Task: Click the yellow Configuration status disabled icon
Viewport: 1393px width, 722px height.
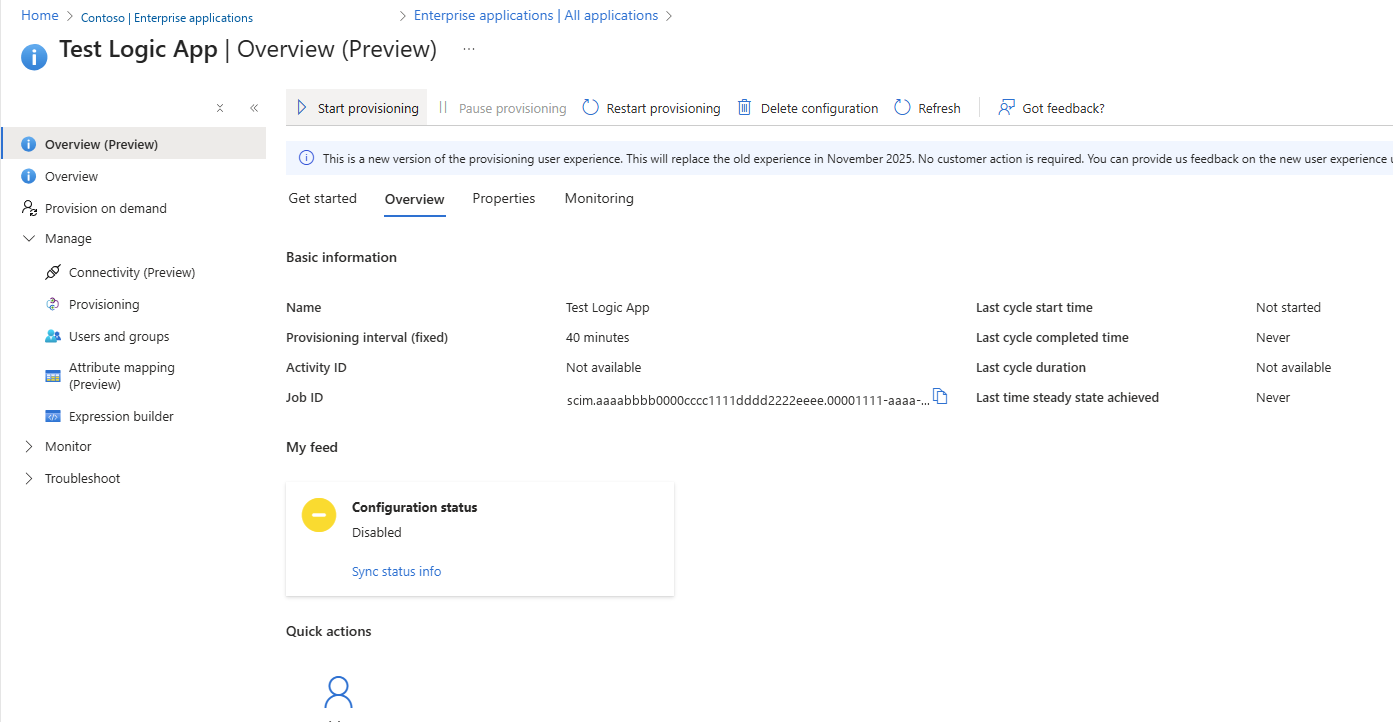Action: point(319,515)
